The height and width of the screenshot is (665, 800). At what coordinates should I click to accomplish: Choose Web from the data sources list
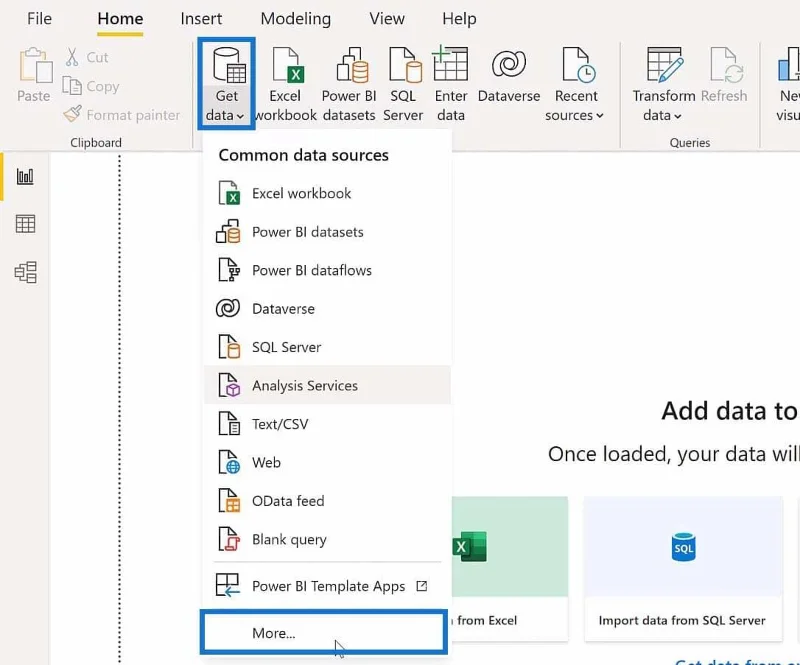tap(327, 462)
